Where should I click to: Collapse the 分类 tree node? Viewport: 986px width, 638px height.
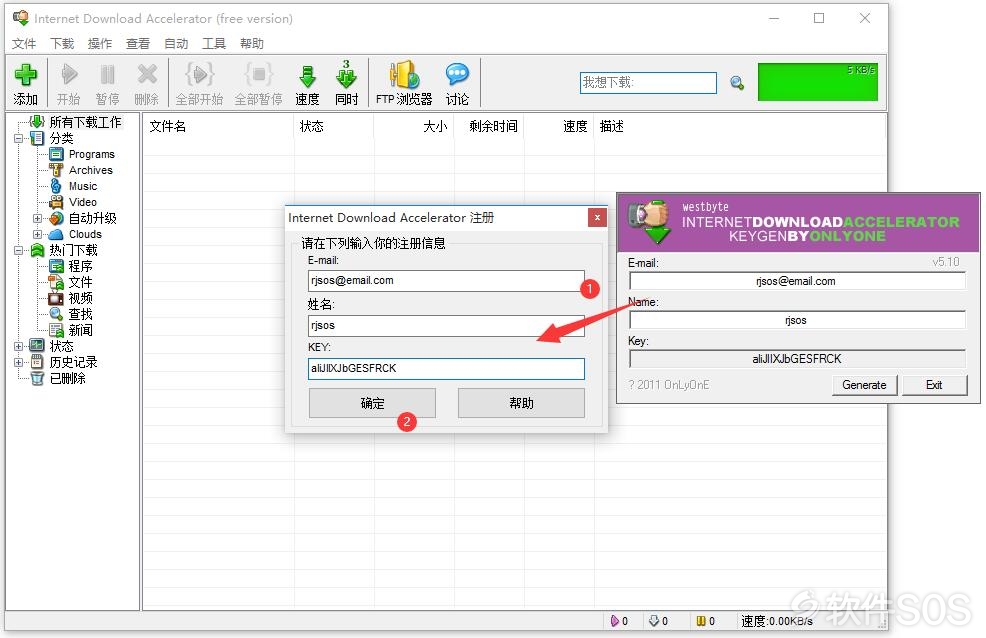[18, 138]
